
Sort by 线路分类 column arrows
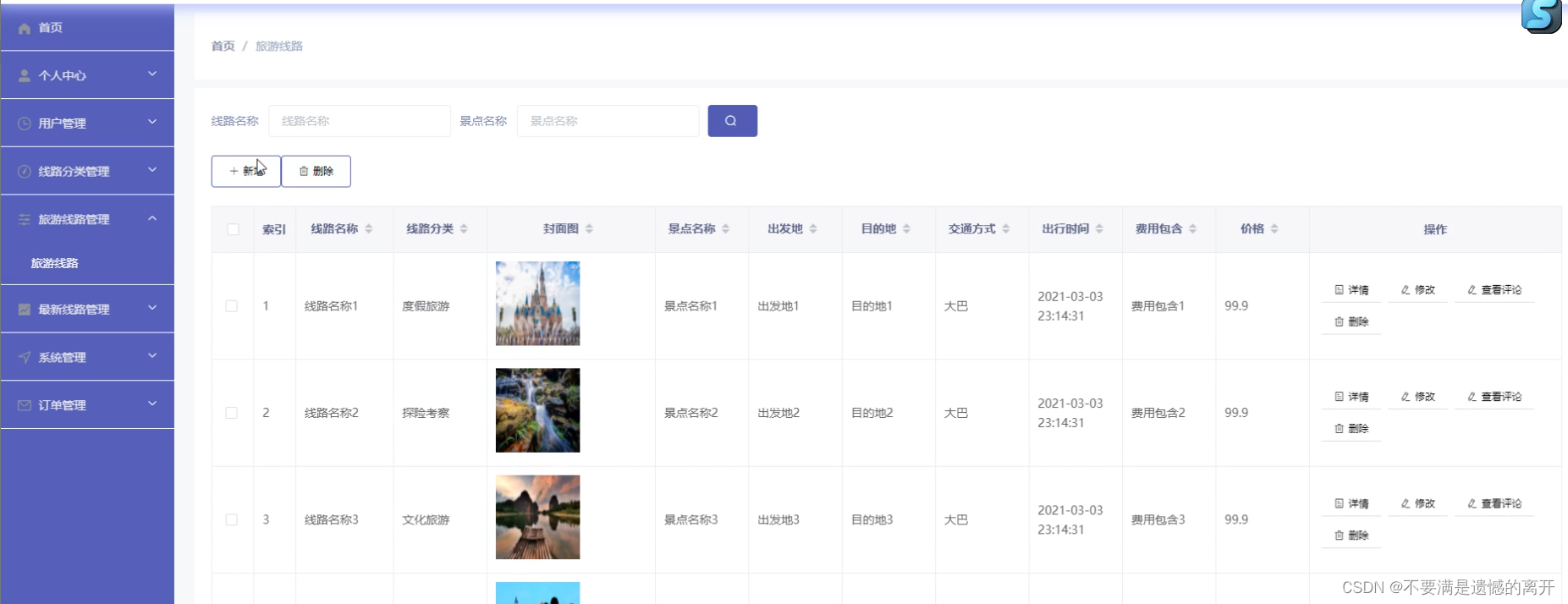coord(464,229)
